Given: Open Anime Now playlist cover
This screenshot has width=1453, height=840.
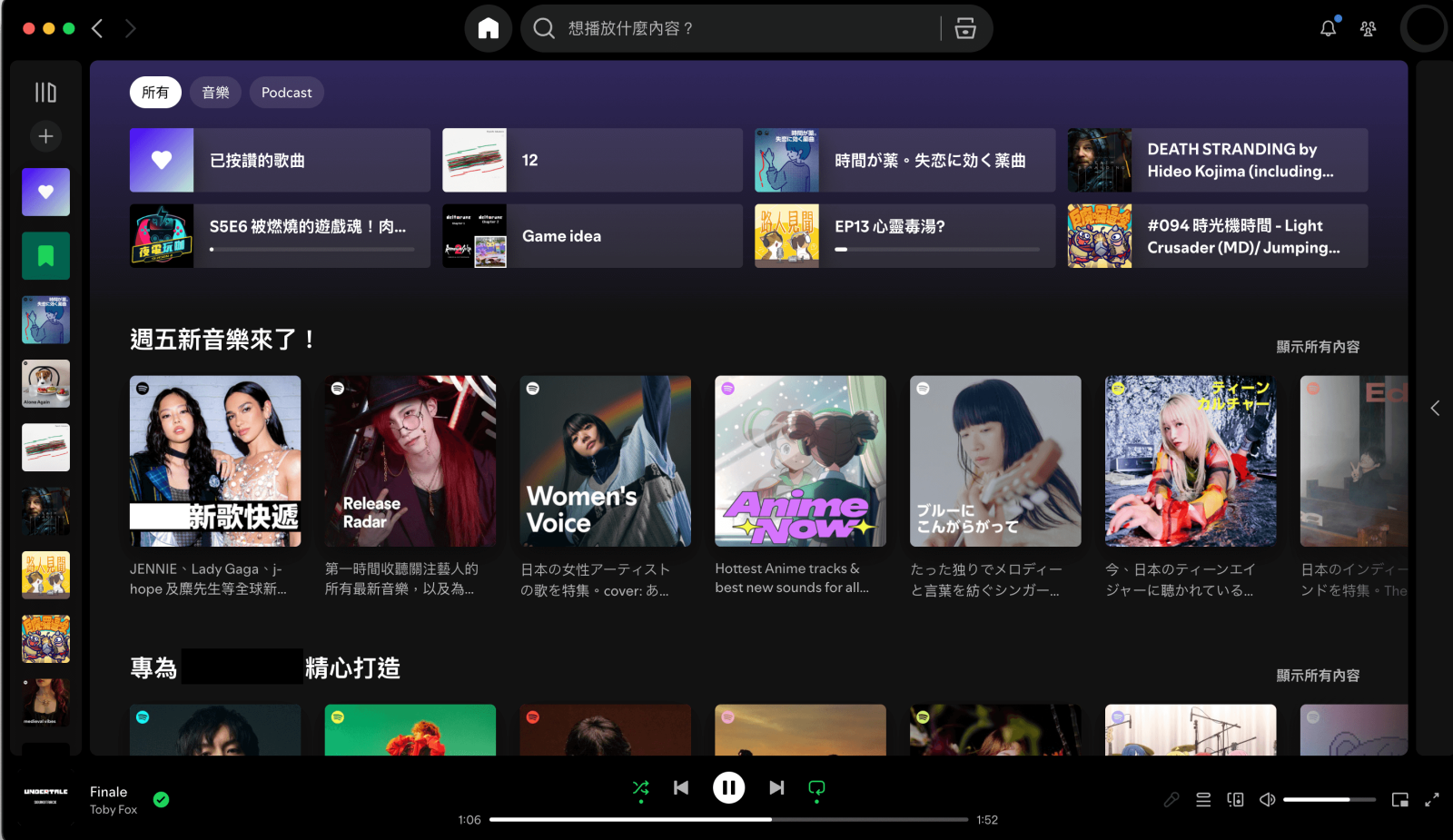Looking at the screenshot, I should (800, 461).
